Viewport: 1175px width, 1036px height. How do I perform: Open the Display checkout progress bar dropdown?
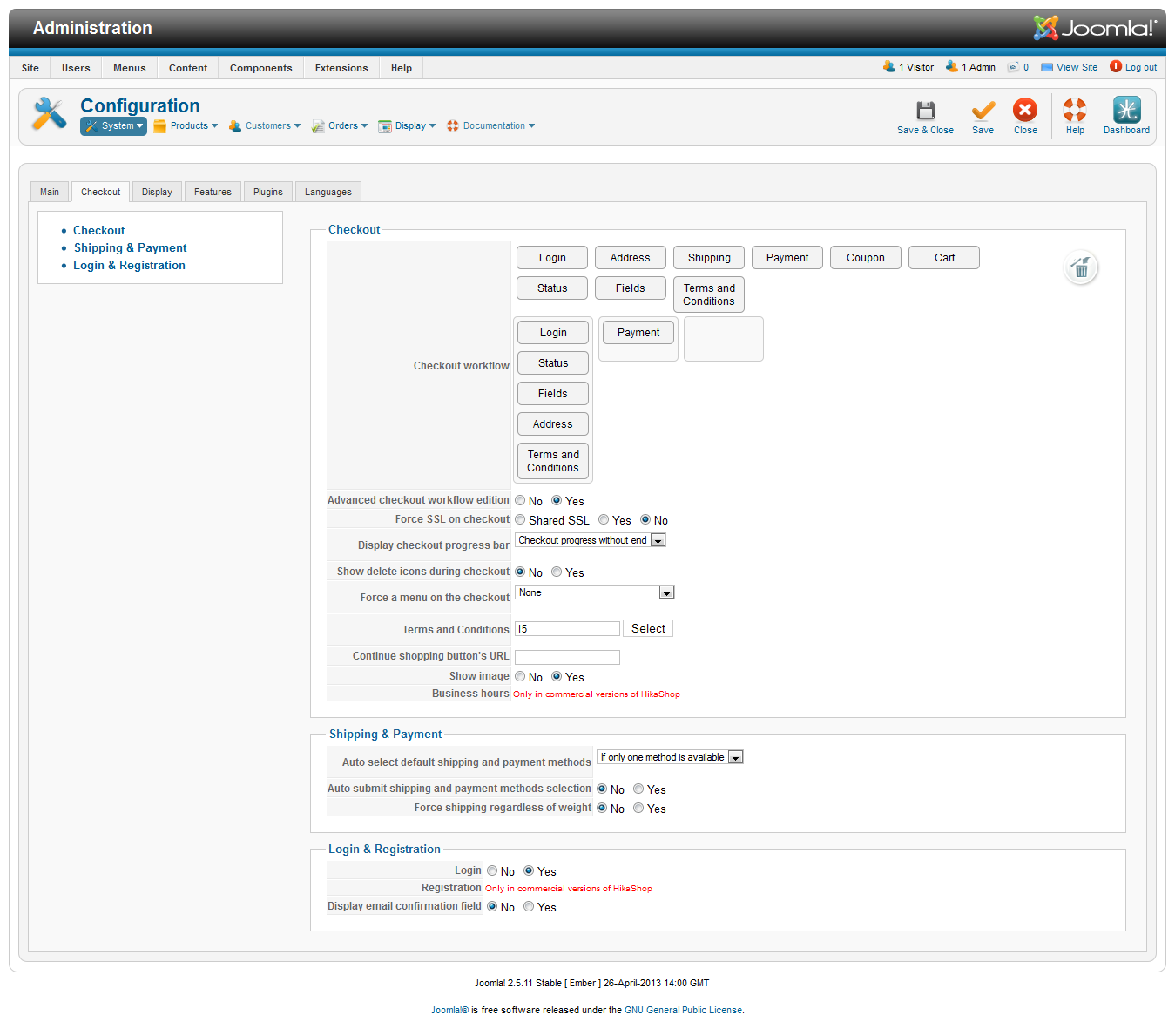tap(591, 540)
